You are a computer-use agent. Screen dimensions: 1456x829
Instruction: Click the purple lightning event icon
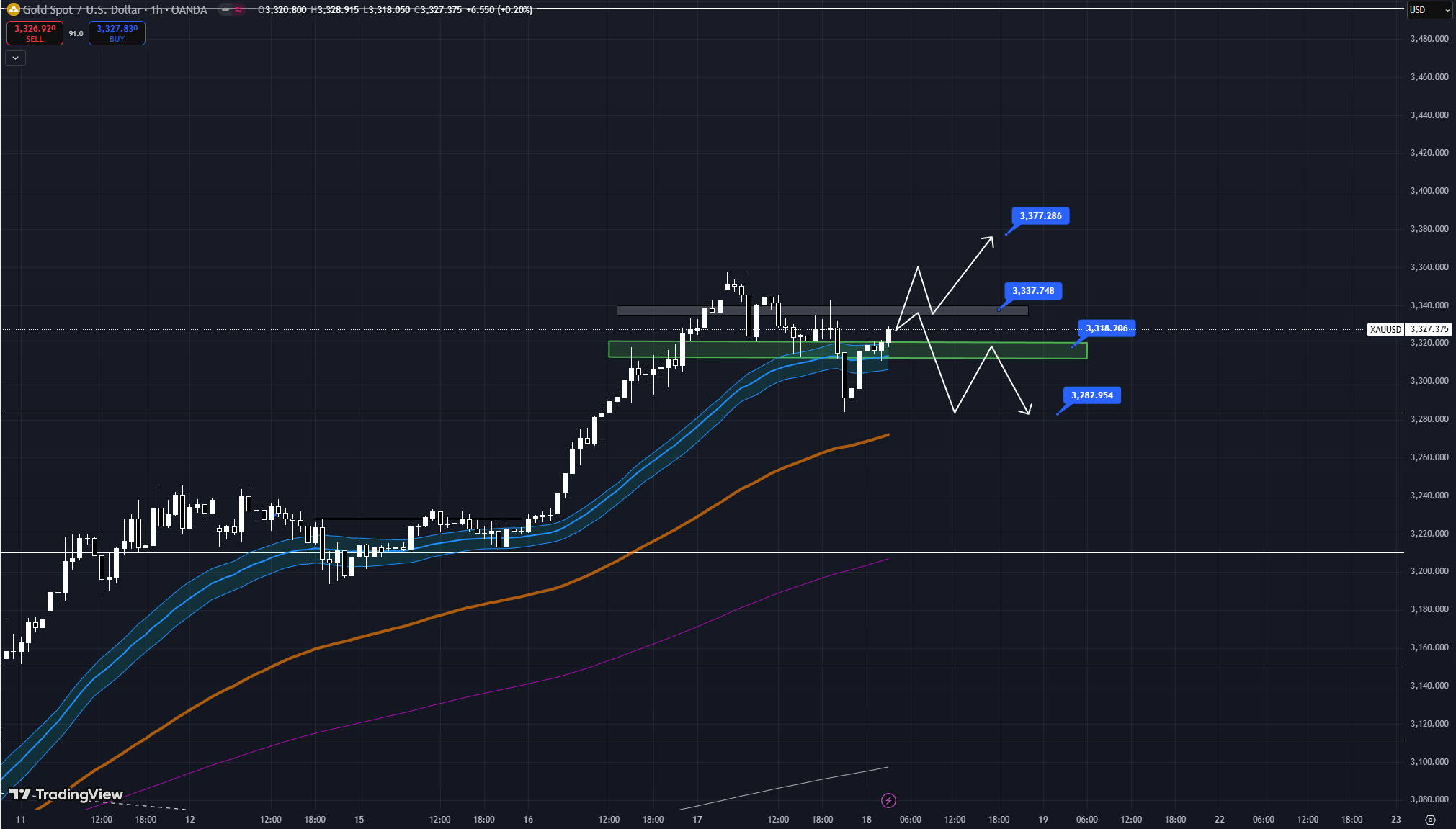point(888,800)
